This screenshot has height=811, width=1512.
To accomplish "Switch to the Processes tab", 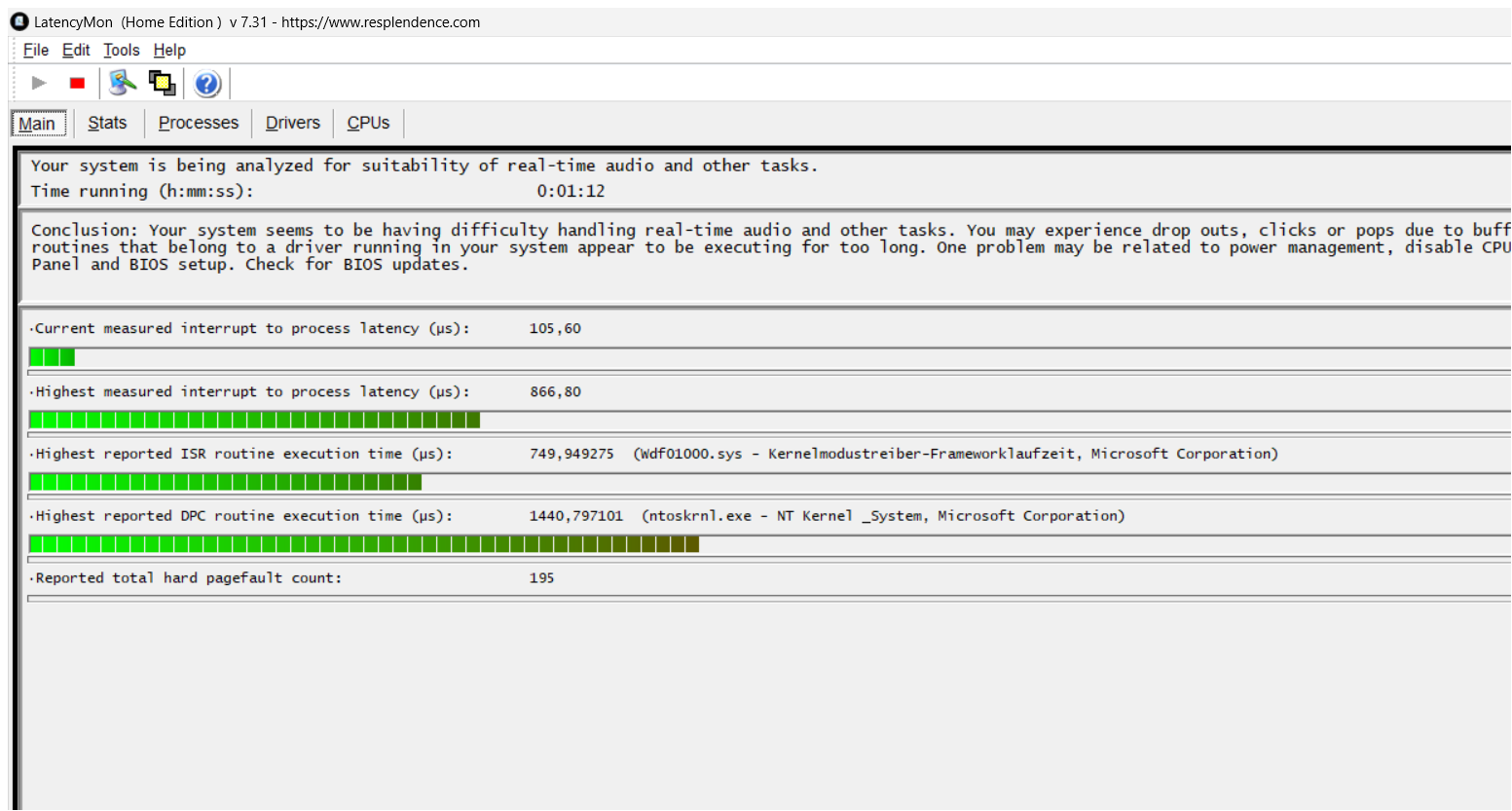I will (199, 123).
